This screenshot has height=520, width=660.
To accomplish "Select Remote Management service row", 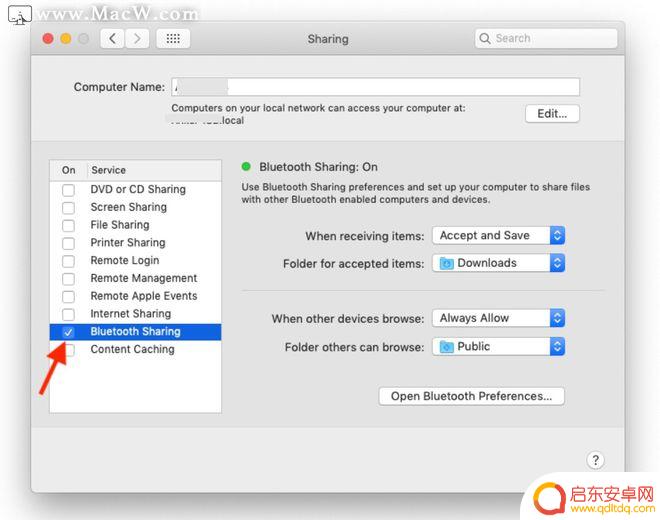I will [x=135, y=279].
